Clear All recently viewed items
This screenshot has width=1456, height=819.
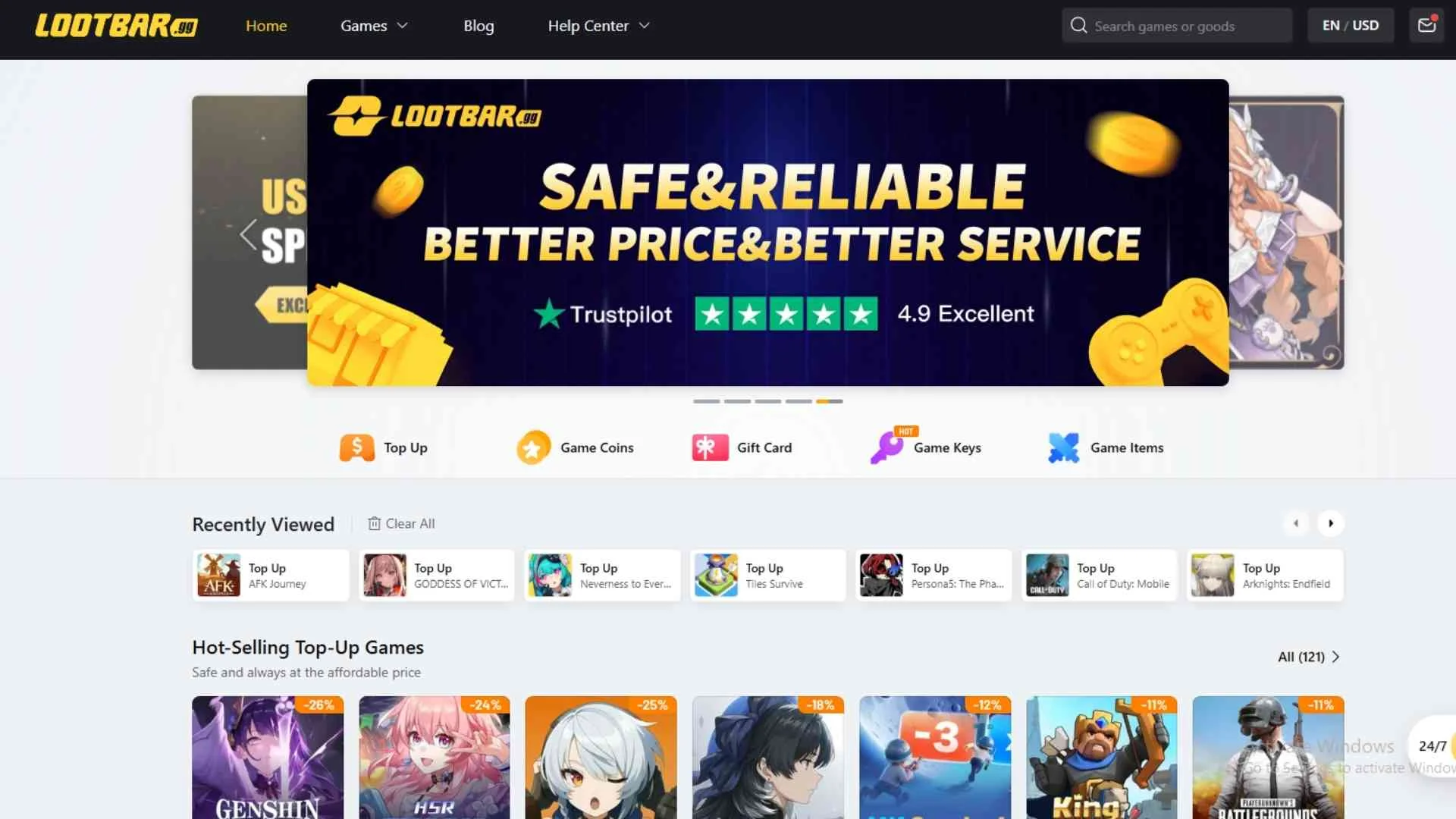click(401, 523)
